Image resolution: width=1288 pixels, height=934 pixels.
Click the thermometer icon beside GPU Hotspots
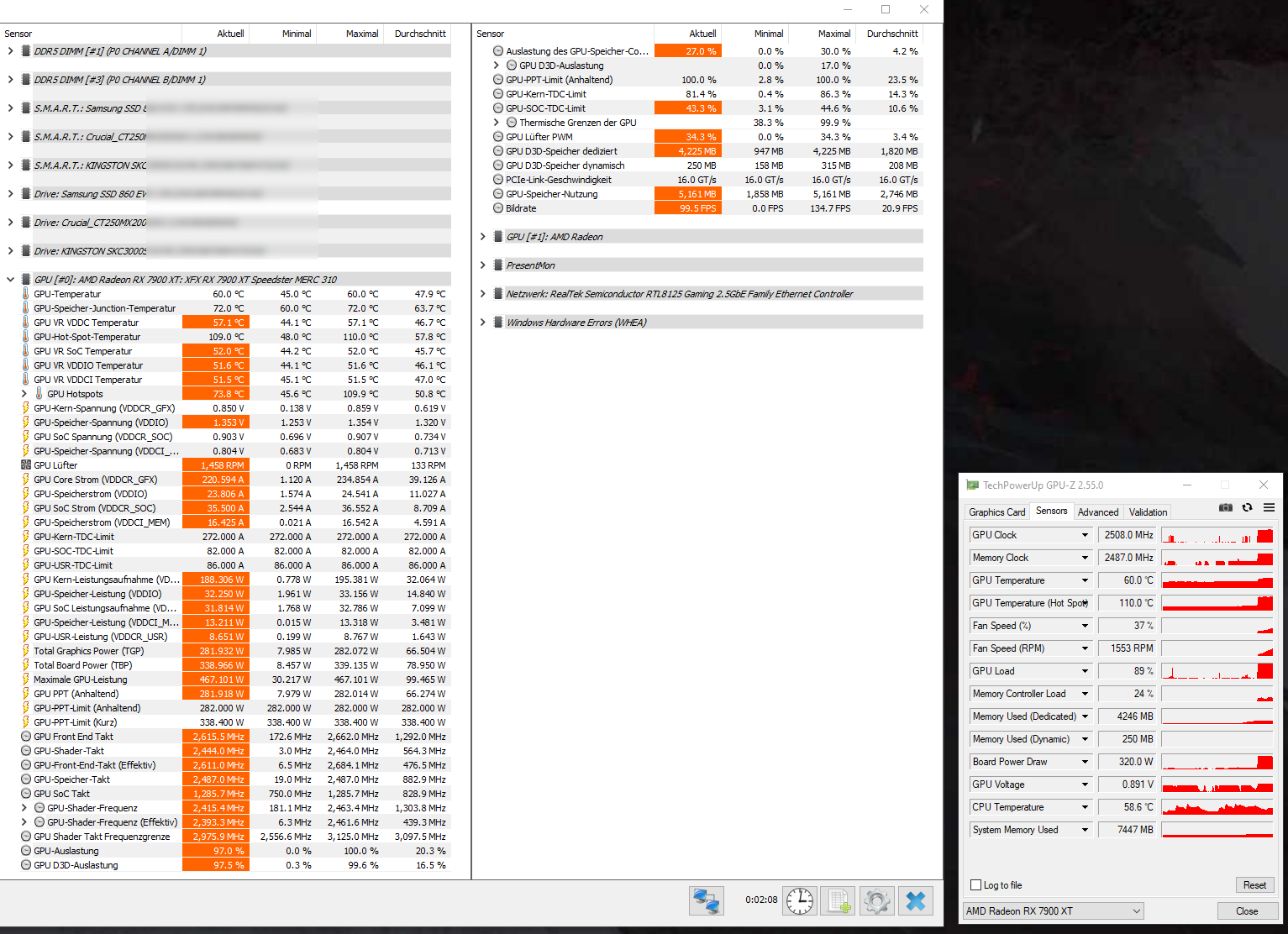coord(39,394)
